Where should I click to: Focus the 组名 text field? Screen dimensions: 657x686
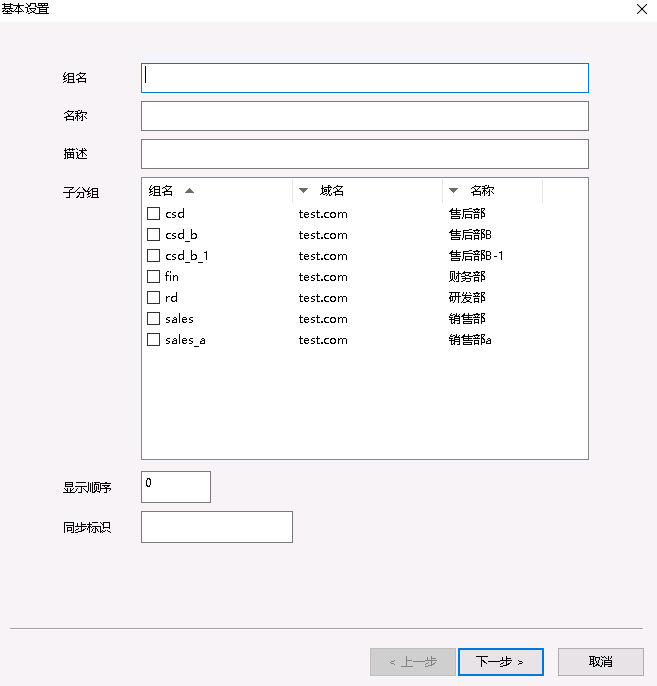tap(364, 78)
